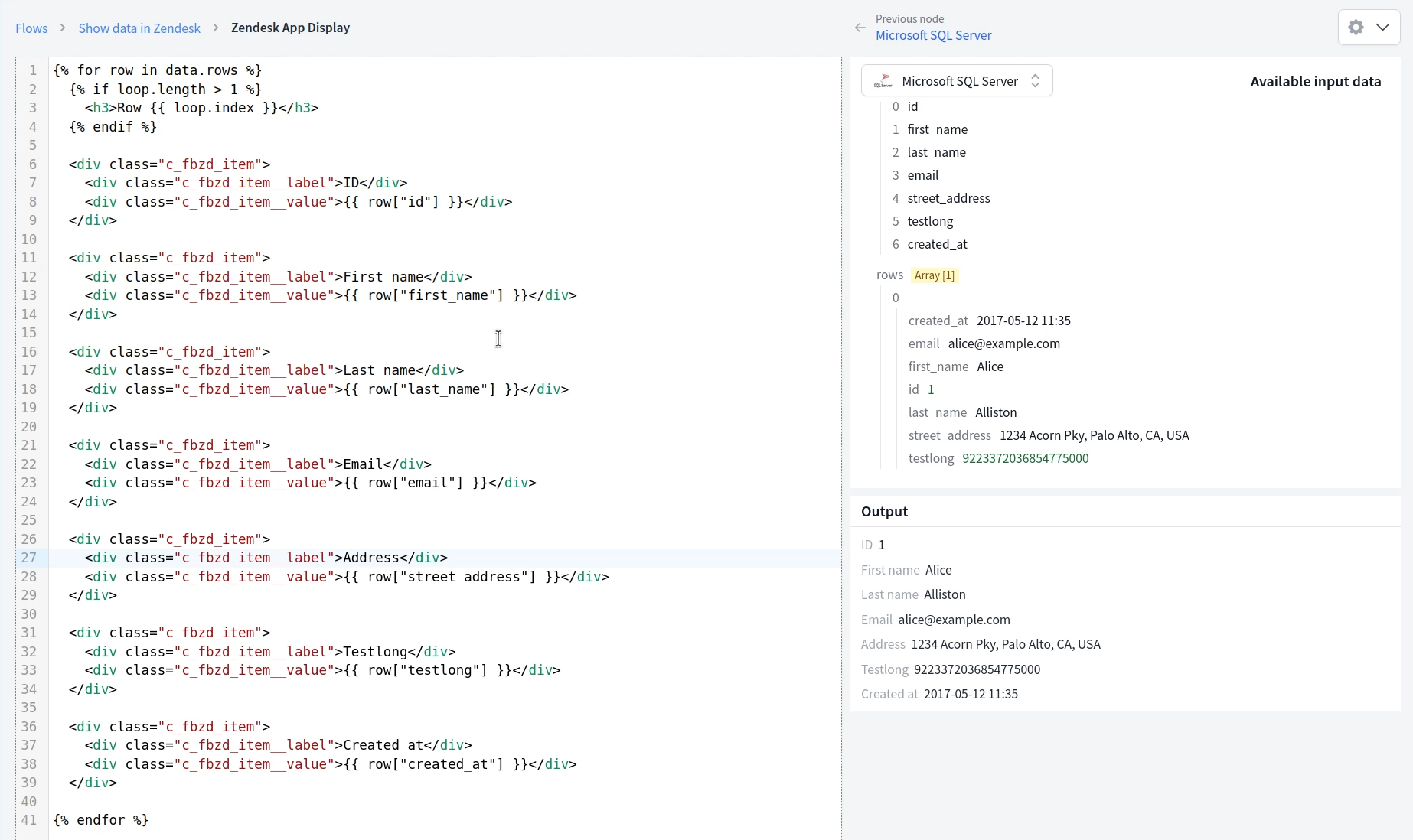
Task: Collapse the rows Array [1] badge
Action: coord(934,275)
